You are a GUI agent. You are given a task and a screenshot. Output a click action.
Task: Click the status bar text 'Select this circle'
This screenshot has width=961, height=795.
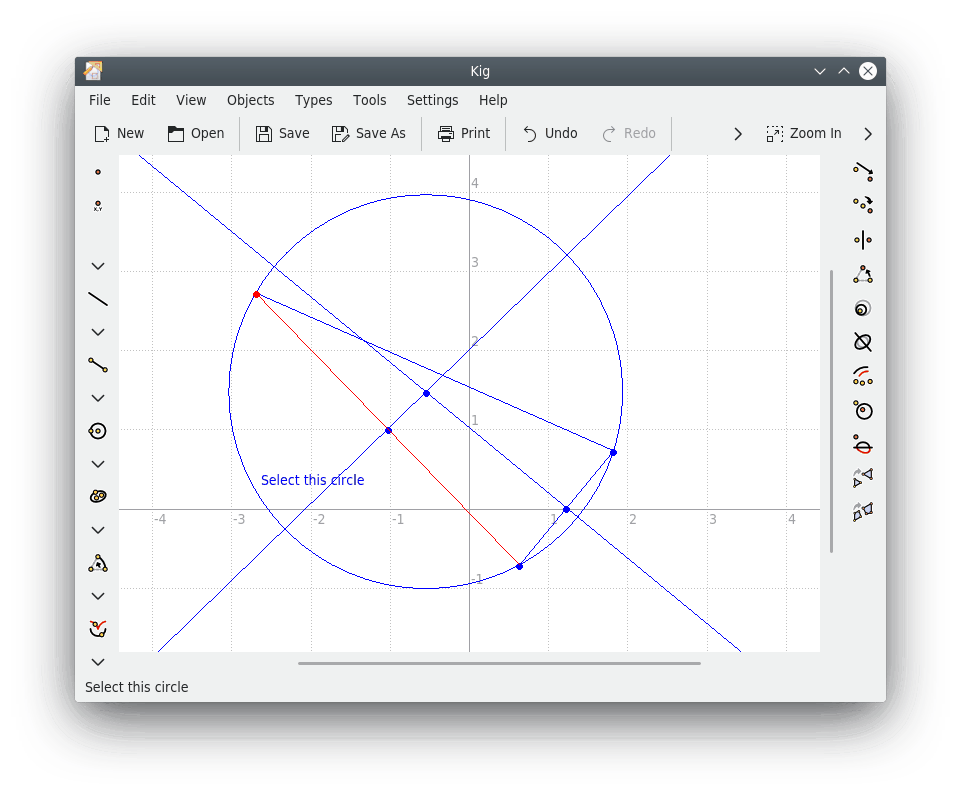click(x=137, y=687)
